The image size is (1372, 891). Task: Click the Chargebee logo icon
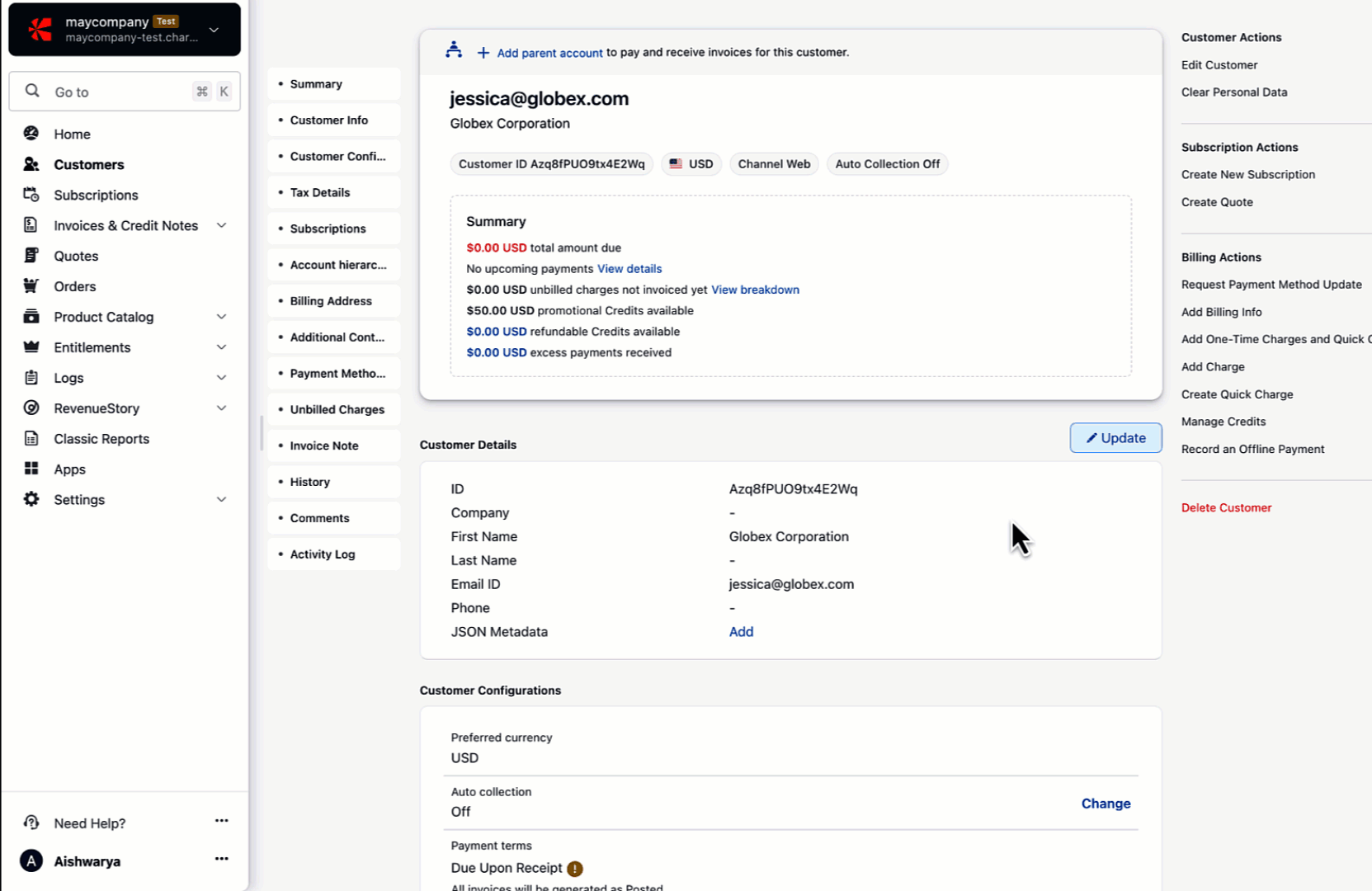[x=40, y=29]
